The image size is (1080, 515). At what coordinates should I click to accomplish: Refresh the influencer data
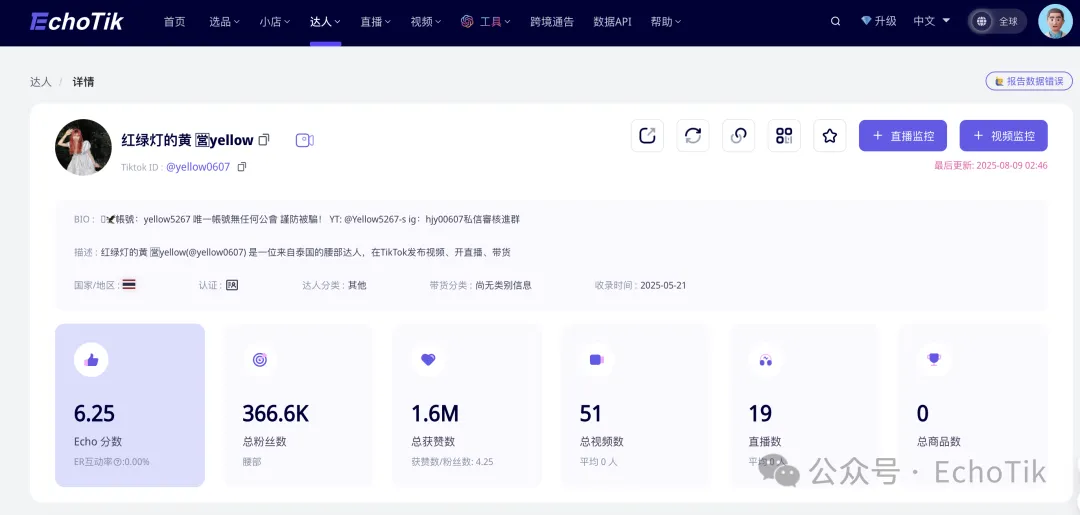coord(693,135)
